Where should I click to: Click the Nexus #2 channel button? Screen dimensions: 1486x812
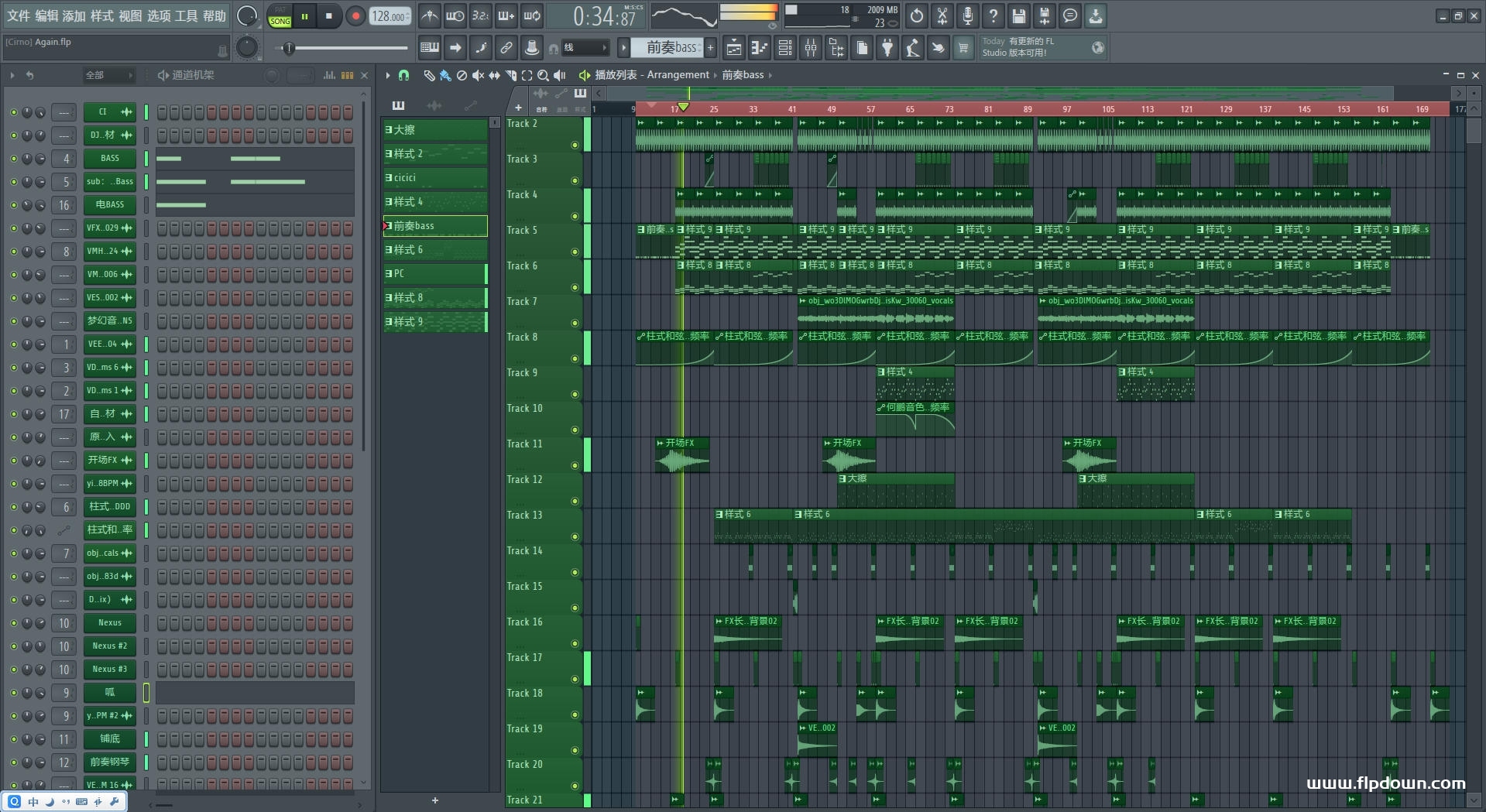[109, 646]
